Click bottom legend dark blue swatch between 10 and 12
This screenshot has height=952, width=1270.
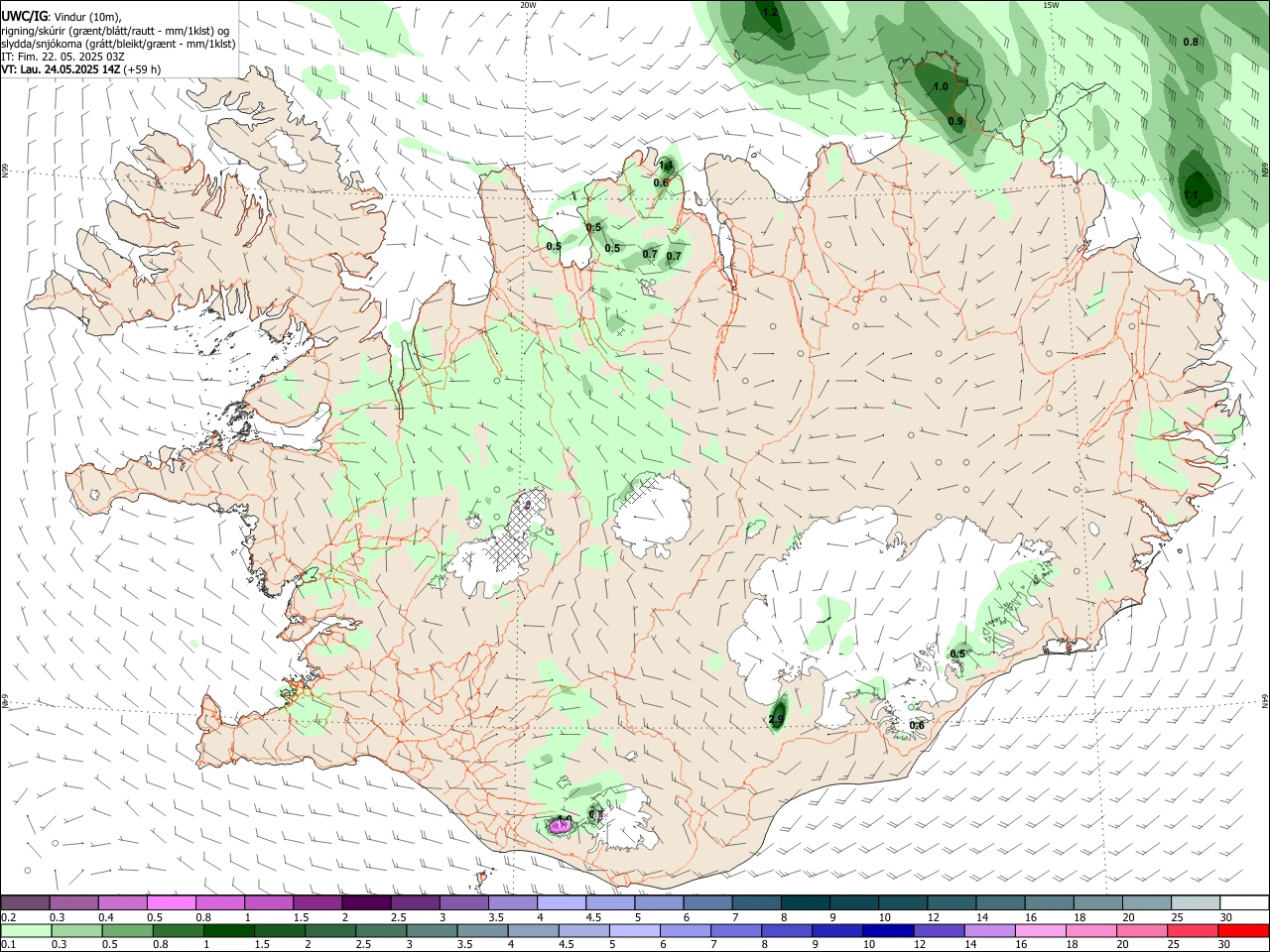click(888, 930)
